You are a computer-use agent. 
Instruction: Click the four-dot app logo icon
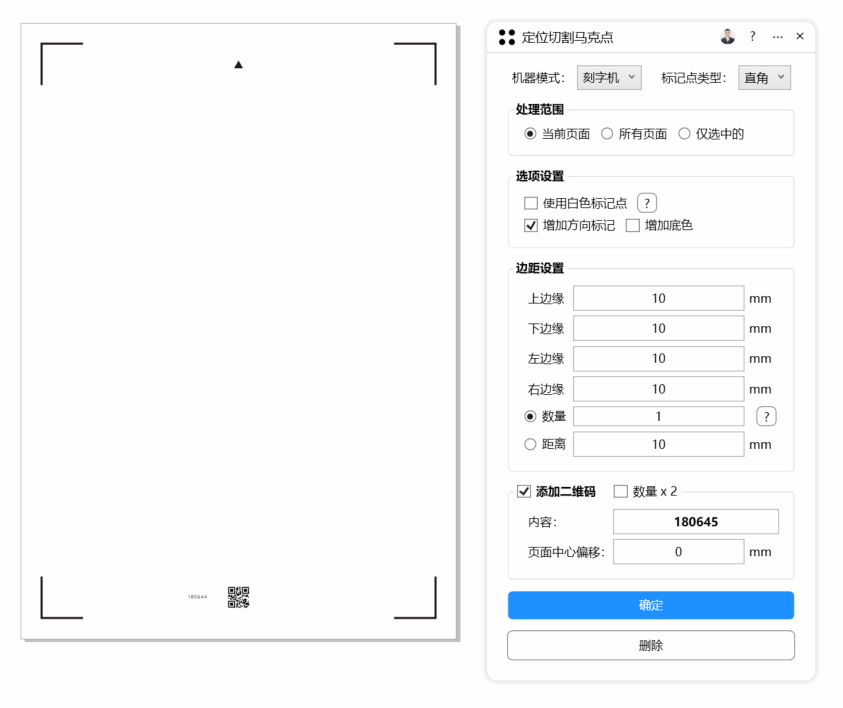click(x=507, y=37)
